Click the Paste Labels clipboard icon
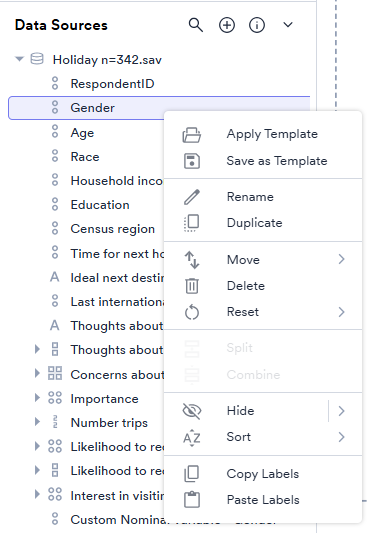This screenshot has width=368, height=533. pyautogui.click(x=192, y=500)
